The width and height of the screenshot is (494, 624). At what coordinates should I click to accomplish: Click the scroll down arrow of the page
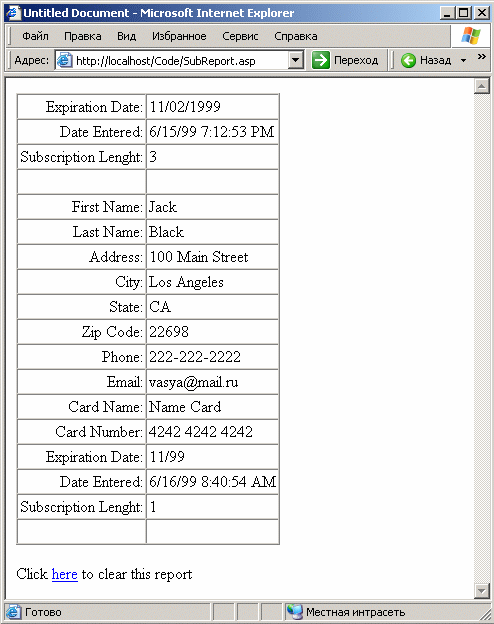pyautogui.click(x=482, y=591)
